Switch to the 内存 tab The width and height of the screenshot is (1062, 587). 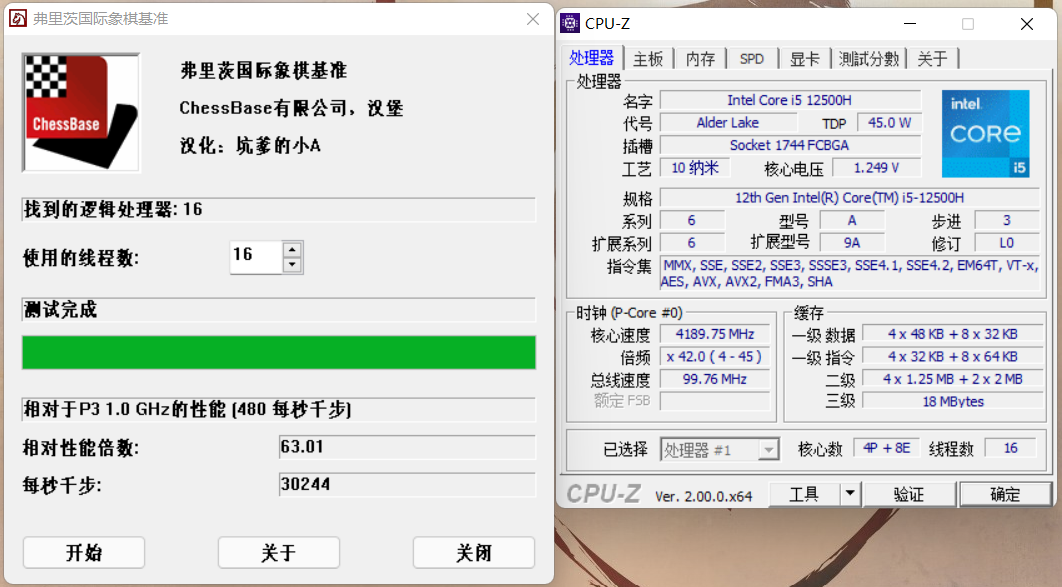pos(700,59)
